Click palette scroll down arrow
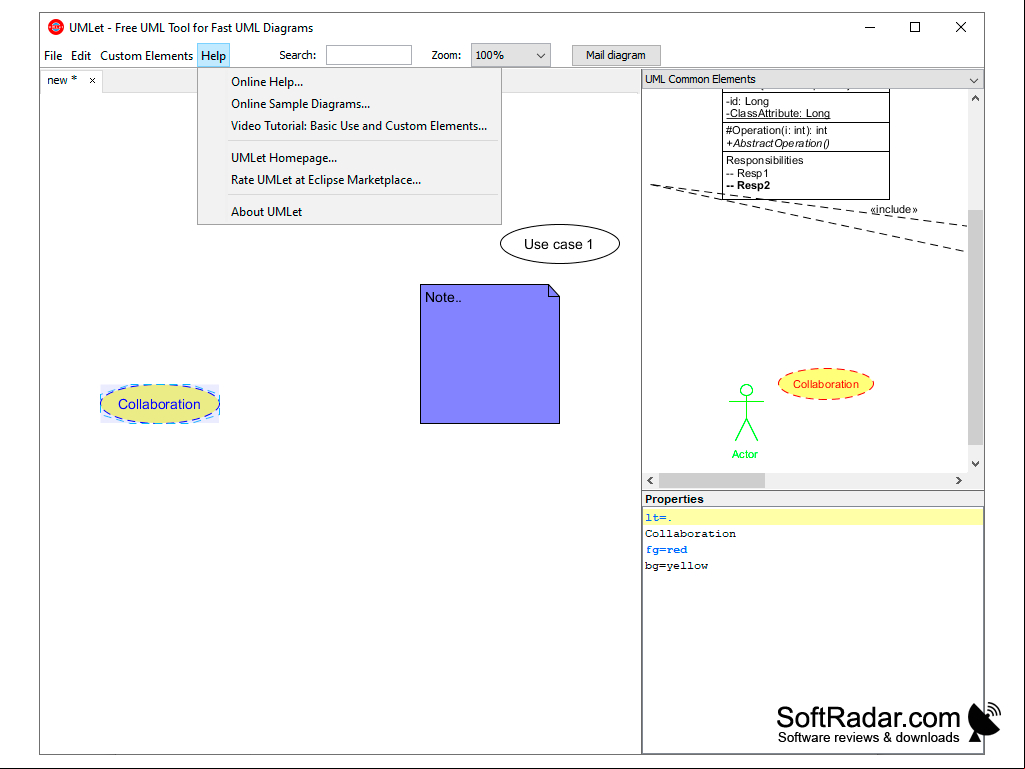The height and width of the screenshot is (769, 1025). click(x=975, y=464)
